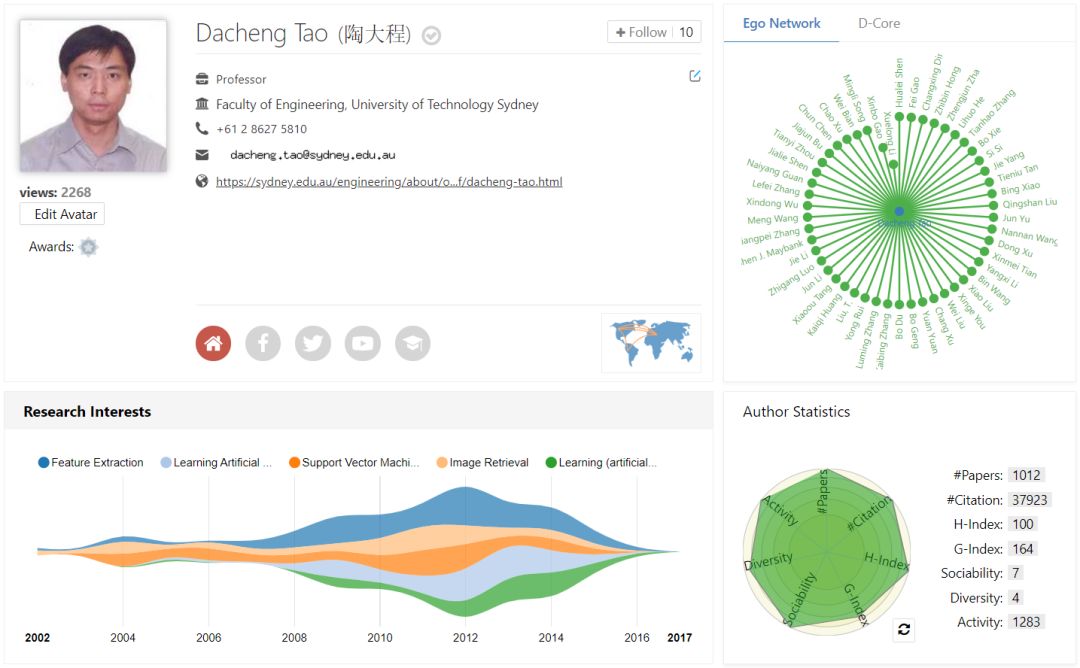Click the light blue Learning Artificial legend swatch
Screen dimensions: 1080x668
166,463
